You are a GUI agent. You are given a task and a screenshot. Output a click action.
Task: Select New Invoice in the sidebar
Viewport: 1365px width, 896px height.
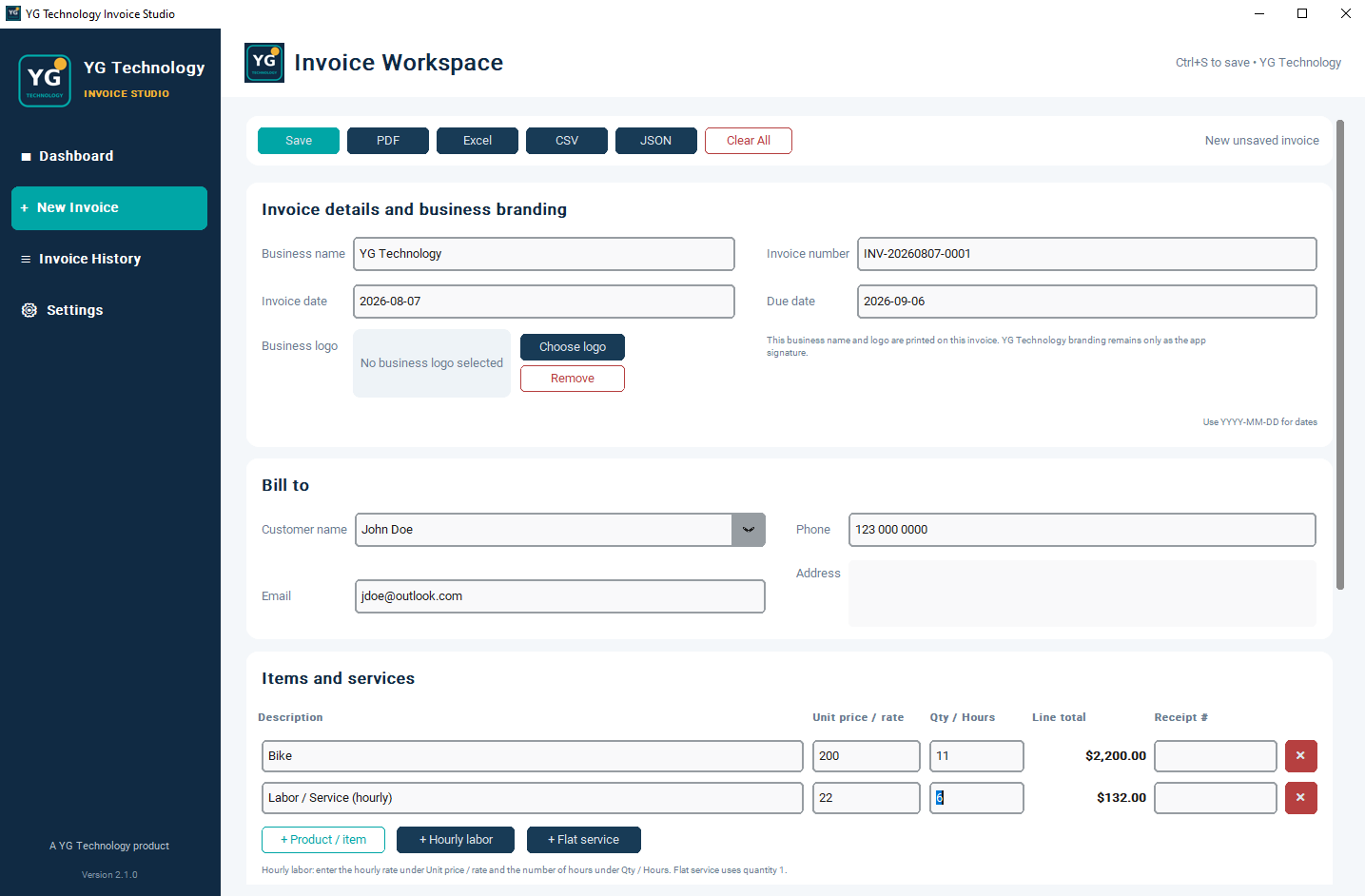109,208
